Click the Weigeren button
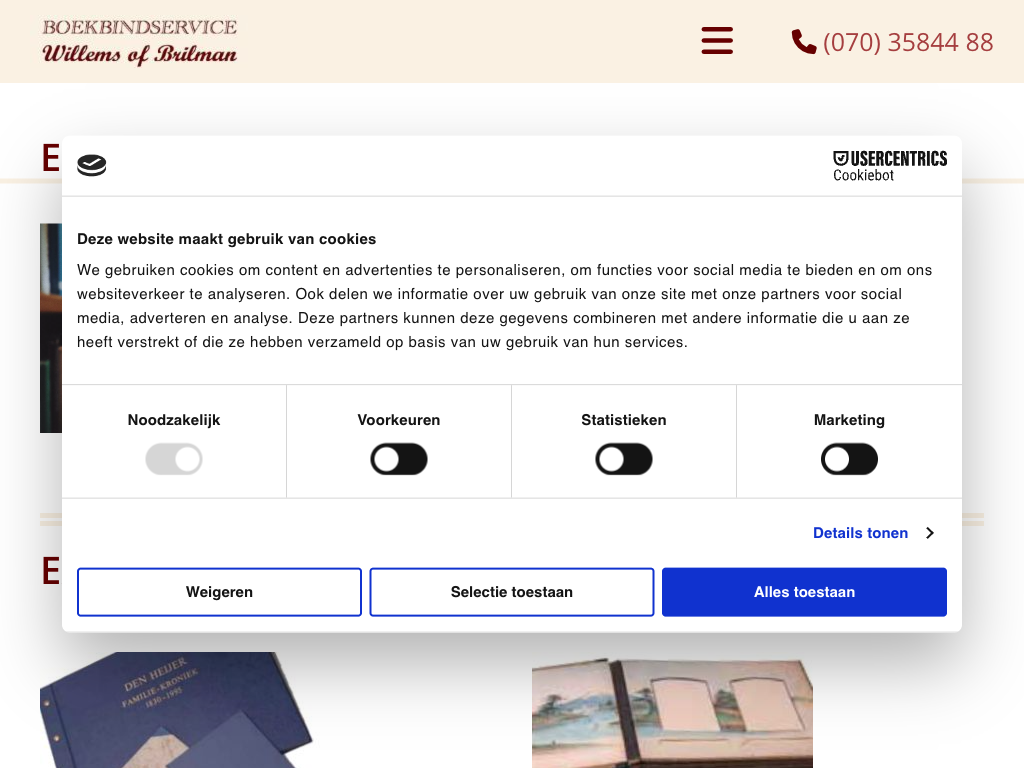 click(219, 592)
